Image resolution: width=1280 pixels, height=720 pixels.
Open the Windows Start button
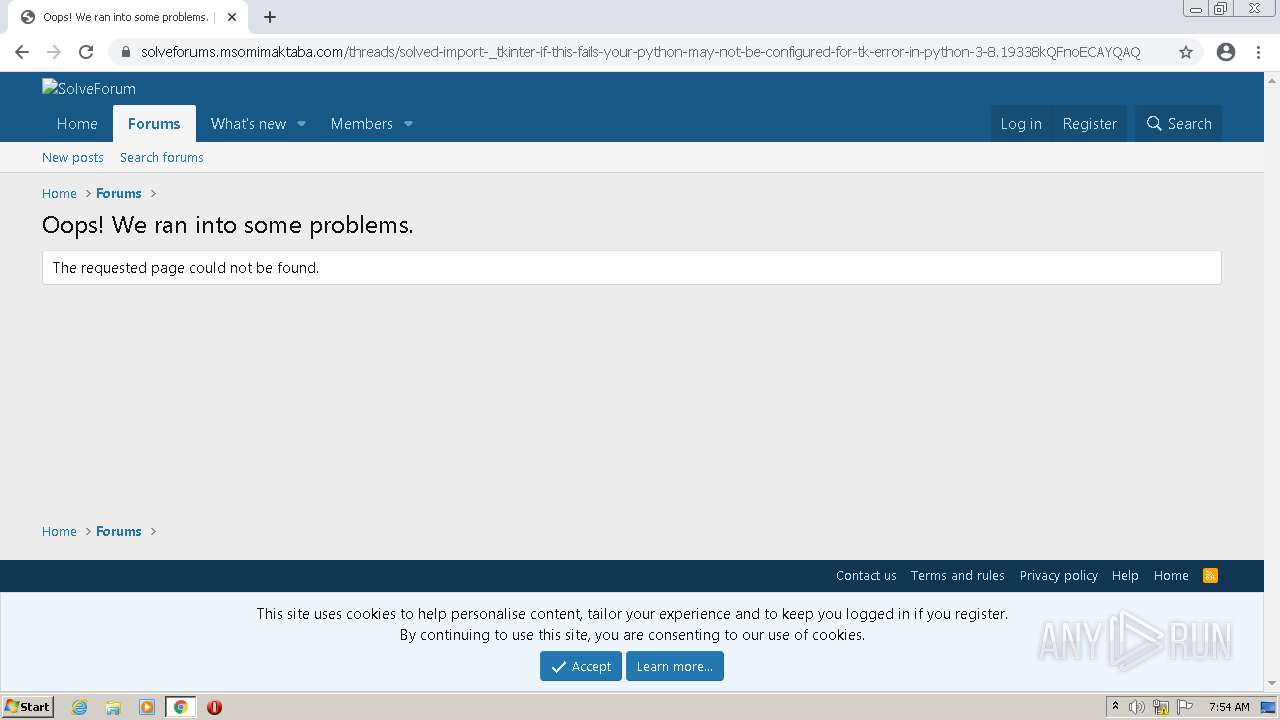pyautogui.click(x=27, y=707)
